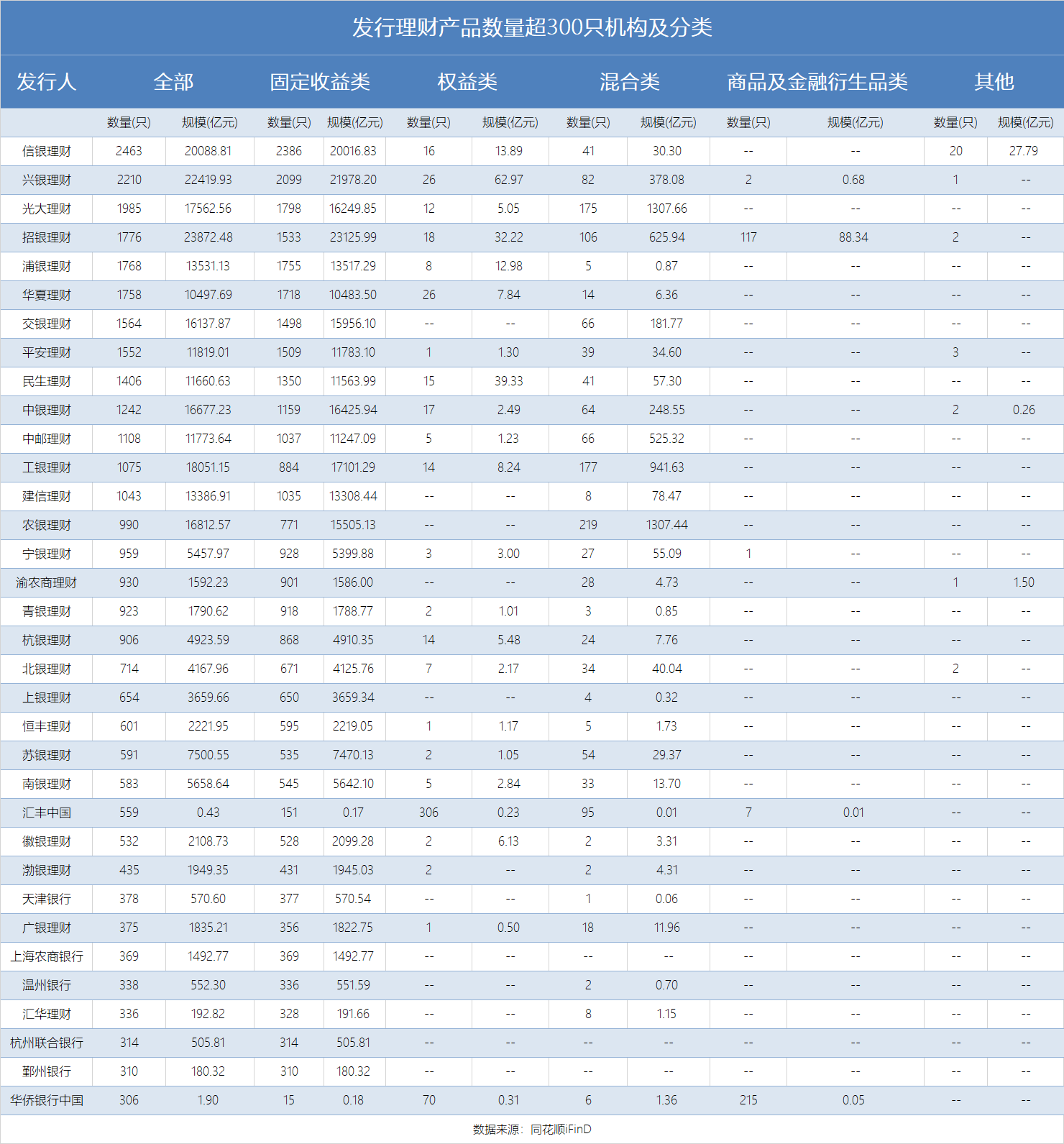Select derivatives scale value 88.34
This screenshot has width=1064, height=1144.
pos(854,237)
